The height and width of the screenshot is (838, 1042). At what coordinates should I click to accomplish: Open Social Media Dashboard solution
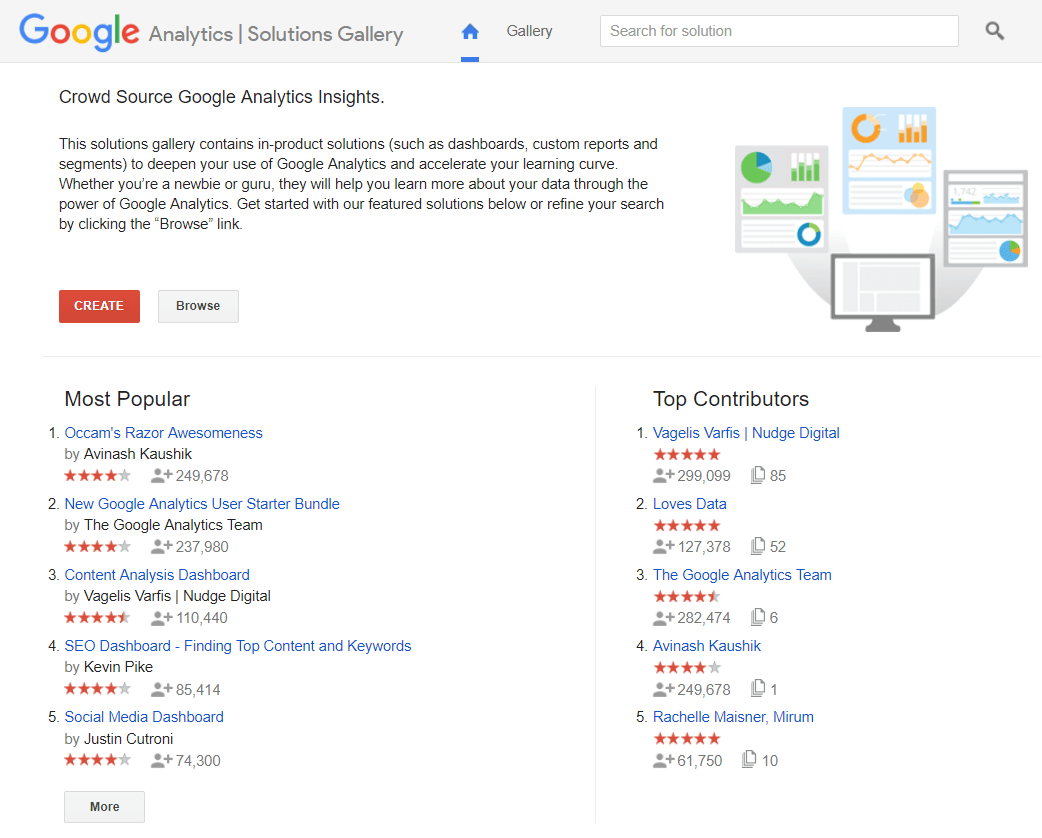coord(144,717)
